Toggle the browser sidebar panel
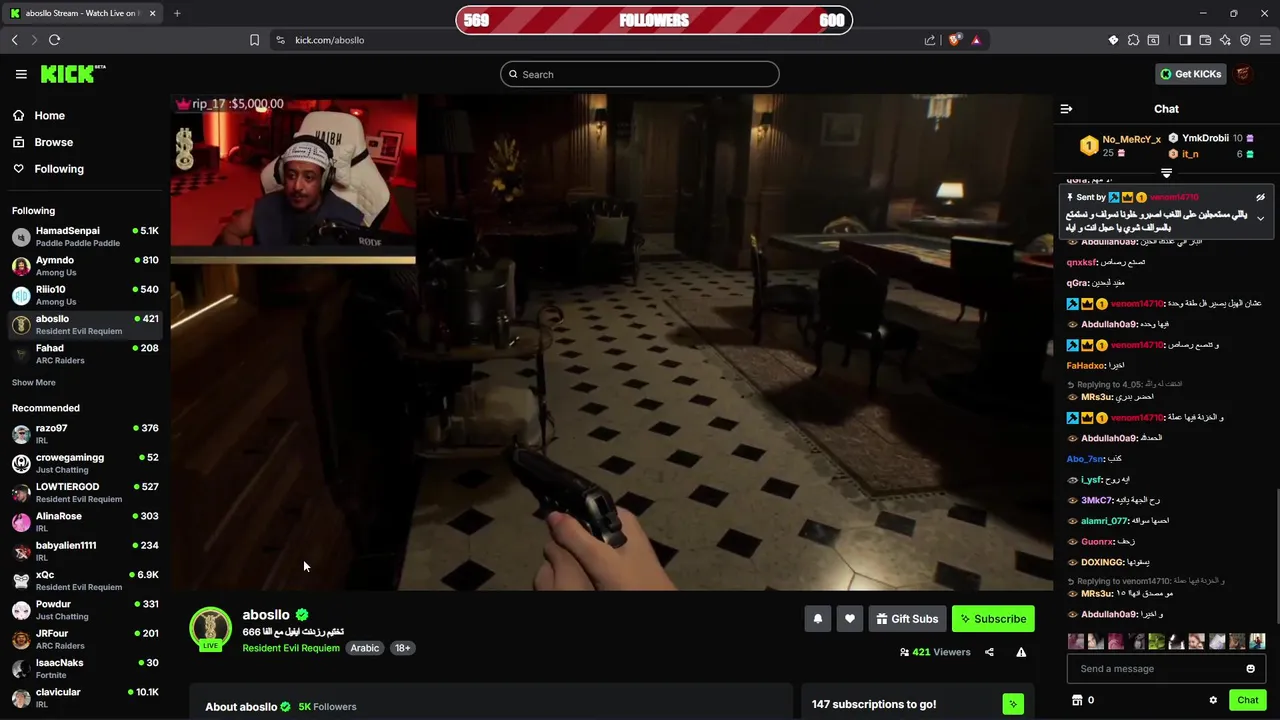The width and height of the screenshot is (1280, 720). [1185, 40]
